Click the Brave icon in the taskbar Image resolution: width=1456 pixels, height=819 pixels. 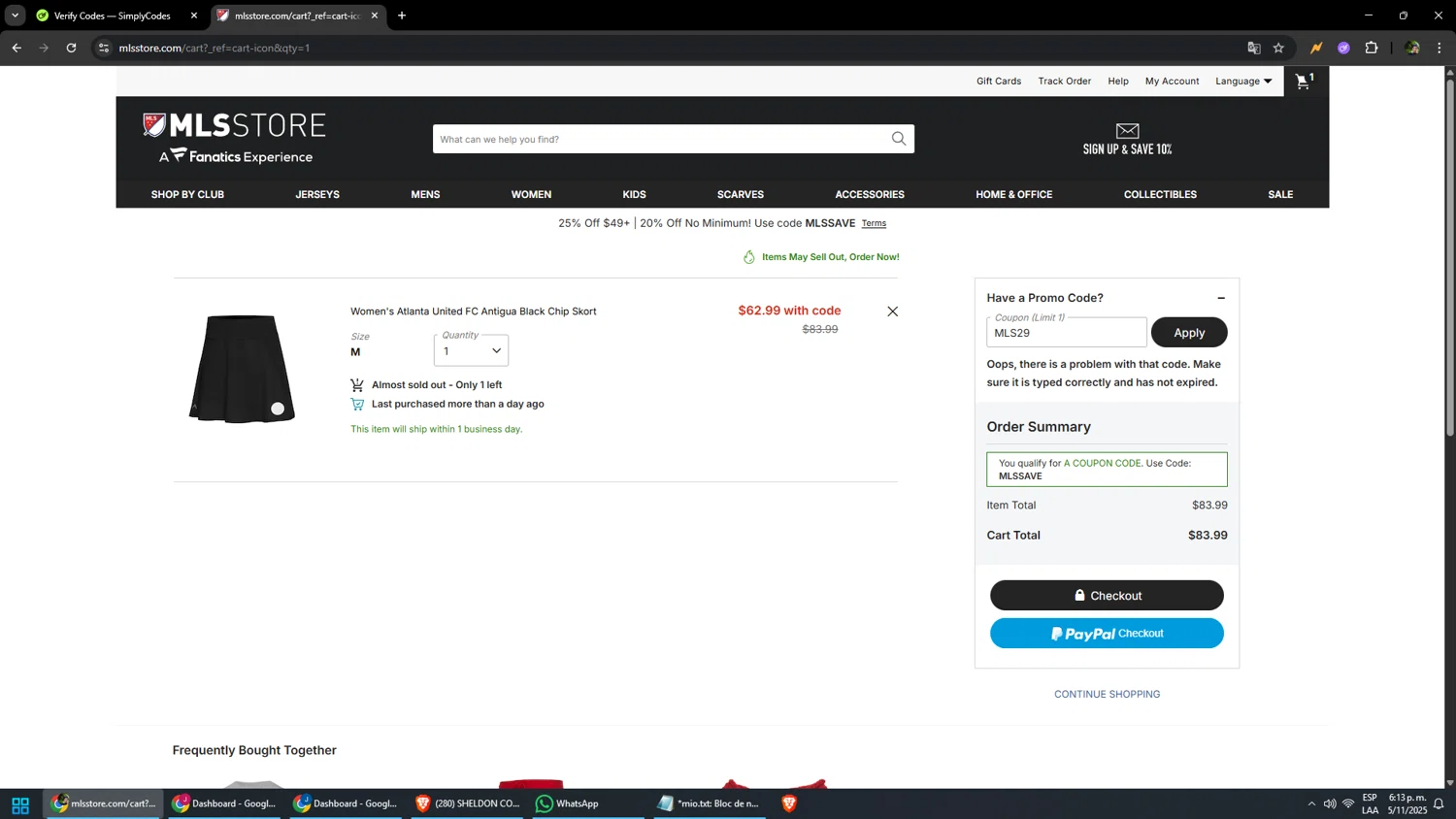point(789,803)
